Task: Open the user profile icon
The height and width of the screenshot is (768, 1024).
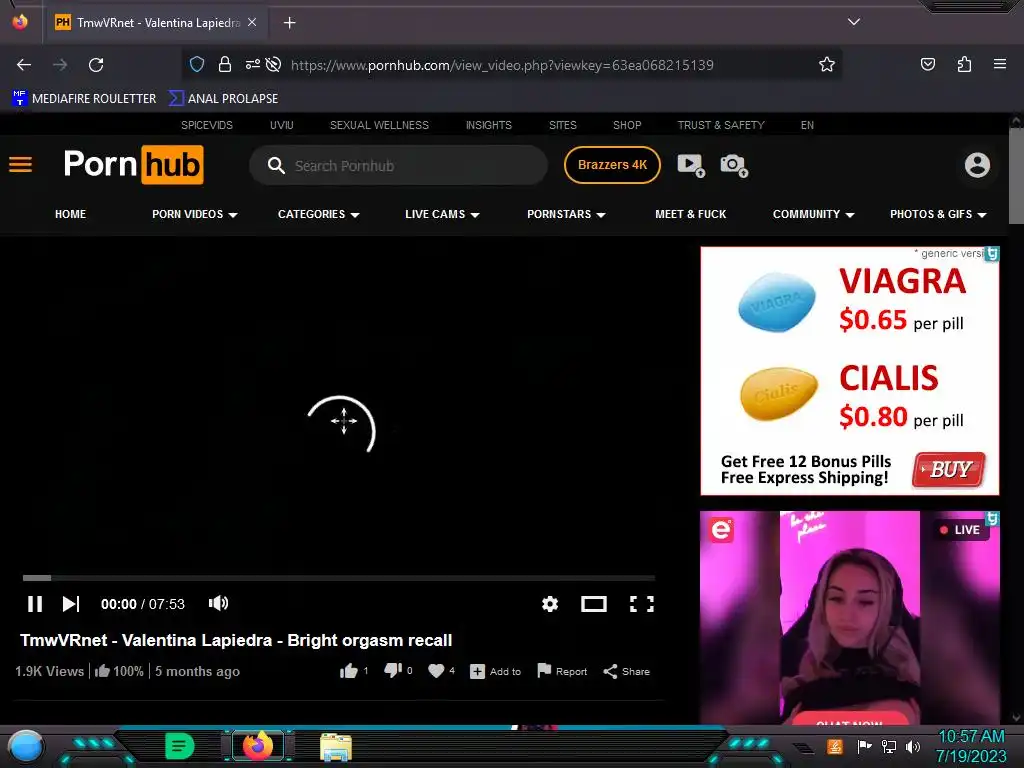Action: [977, 165]
